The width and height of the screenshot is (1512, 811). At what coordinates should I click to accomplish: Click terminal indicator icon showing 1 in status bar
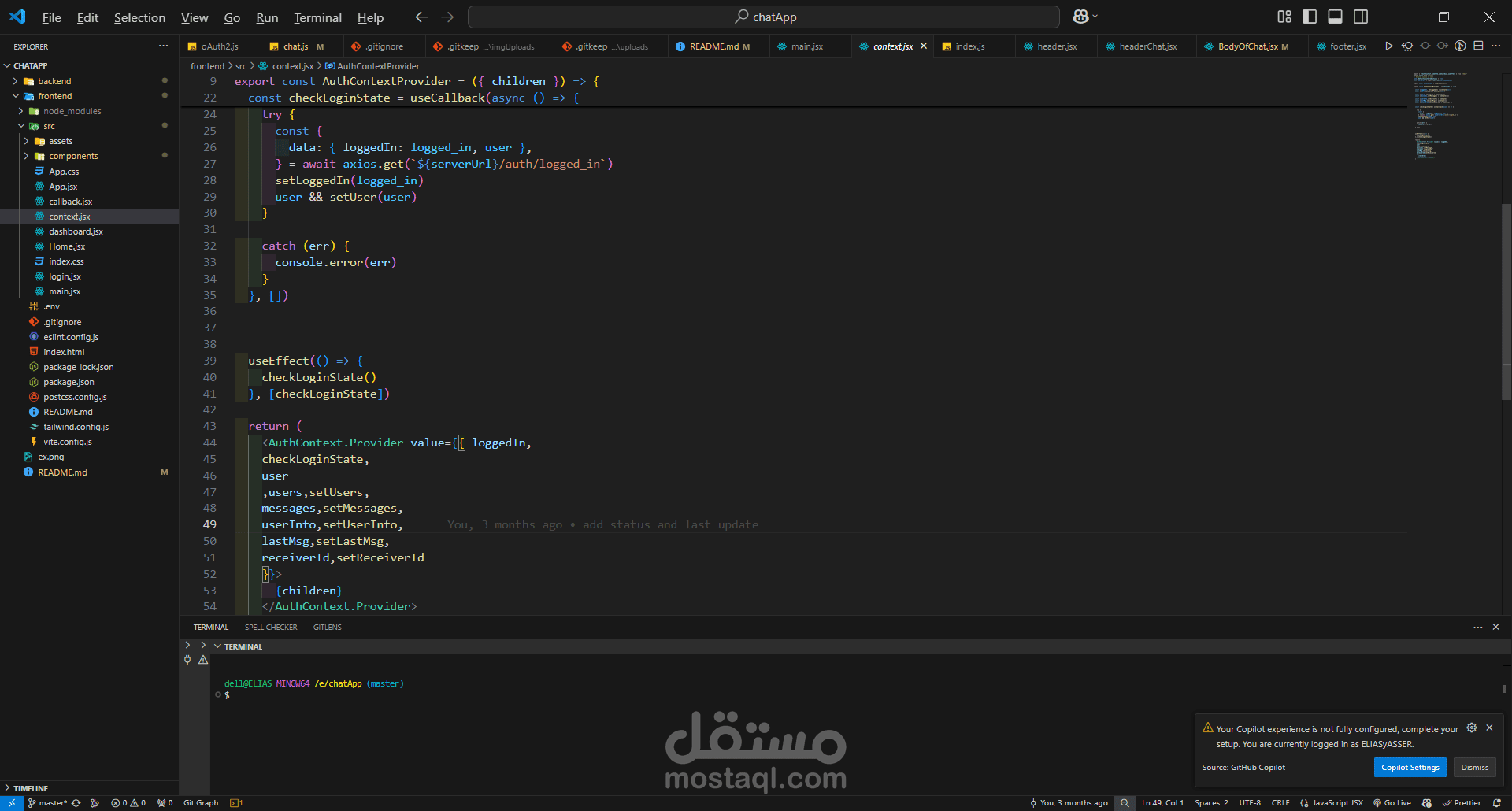point(236,803)
